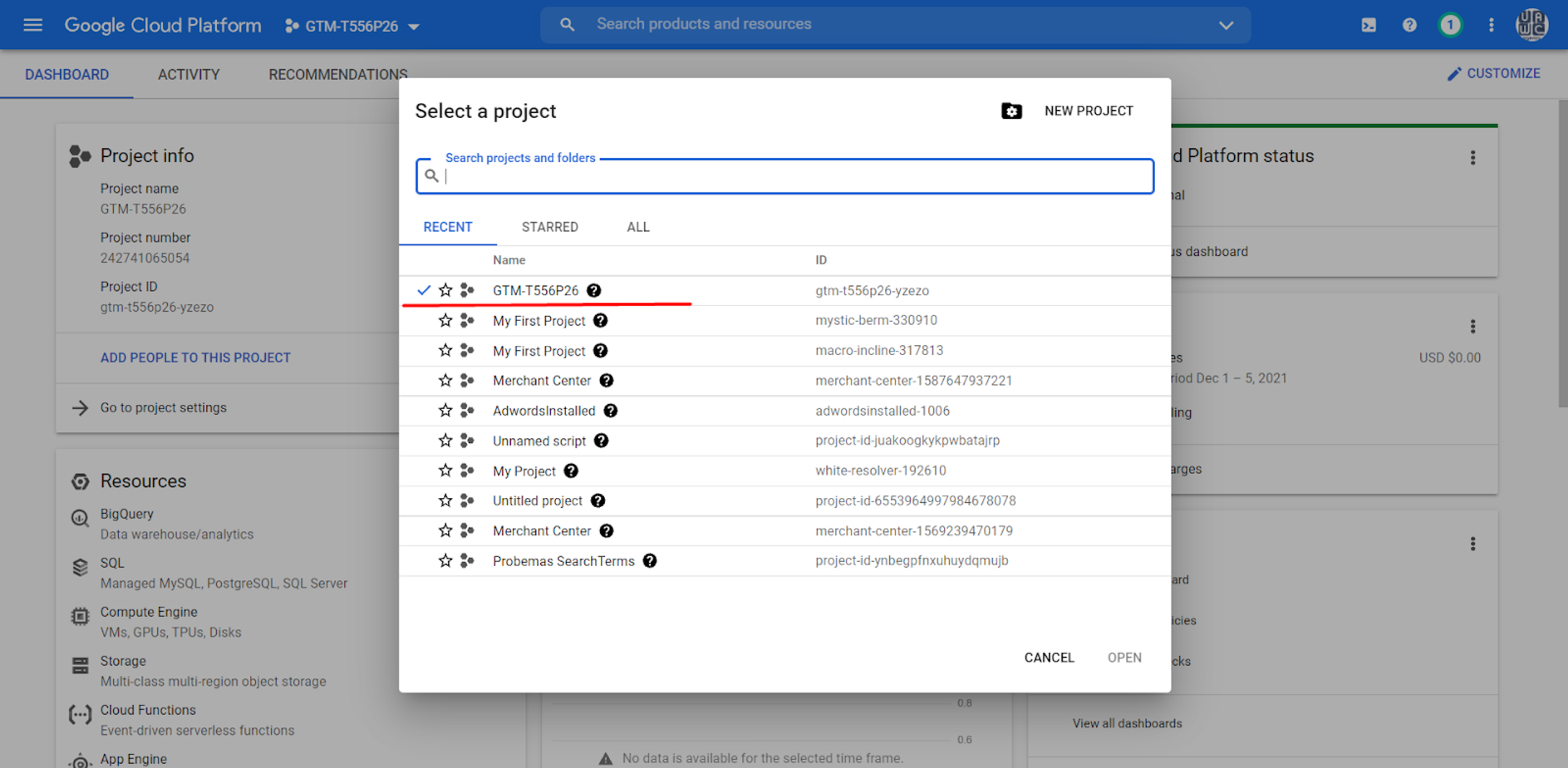This screenshot has width=1568, height=768.
Task: Open notifications badge showing 1
Action: point(1450,25)
